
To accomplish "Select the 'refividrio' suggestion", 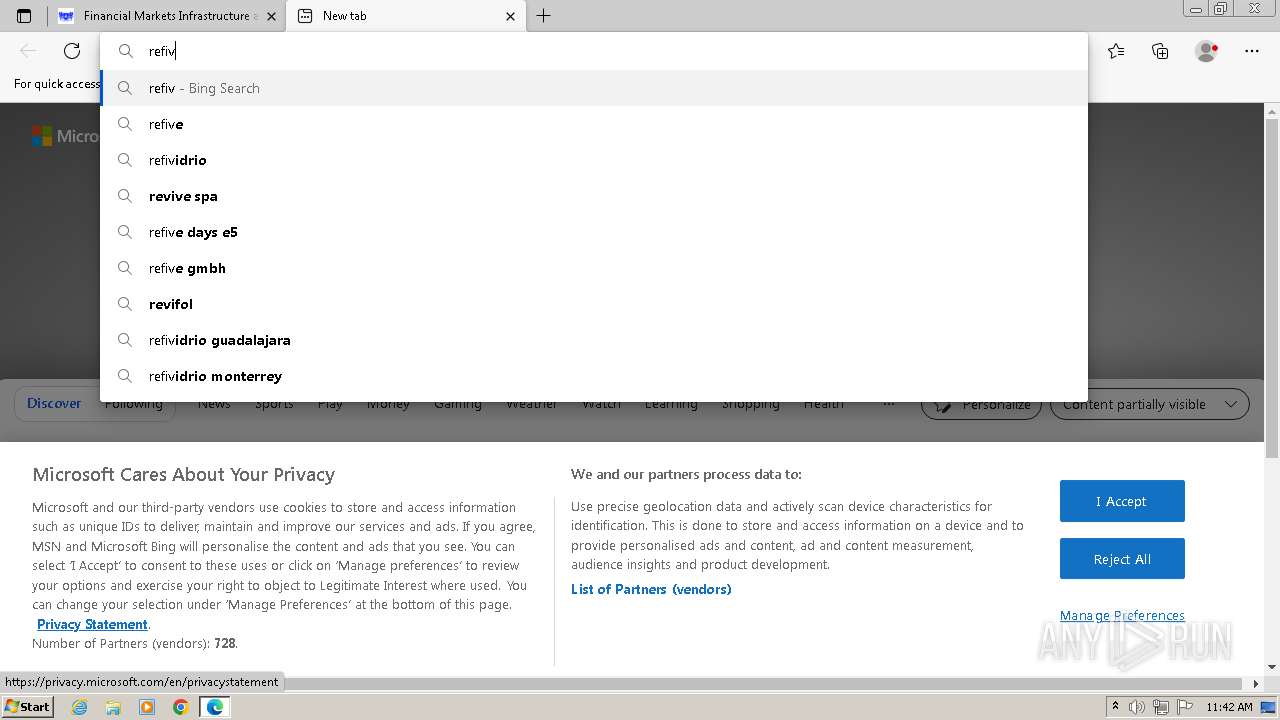I will (x=594, y=160).
